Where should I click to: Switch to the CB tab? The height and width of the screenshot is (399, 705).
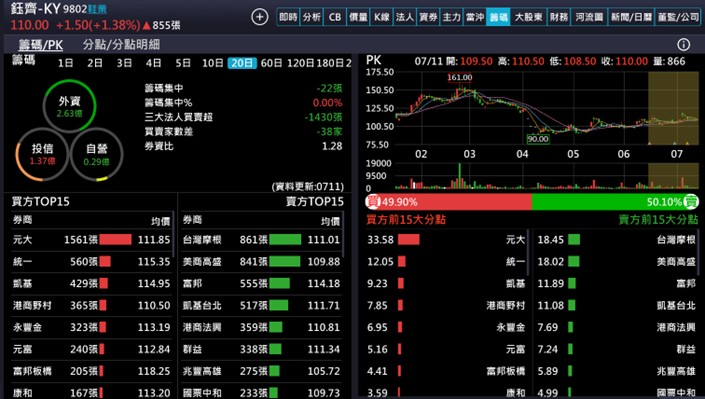click(335, 17)
